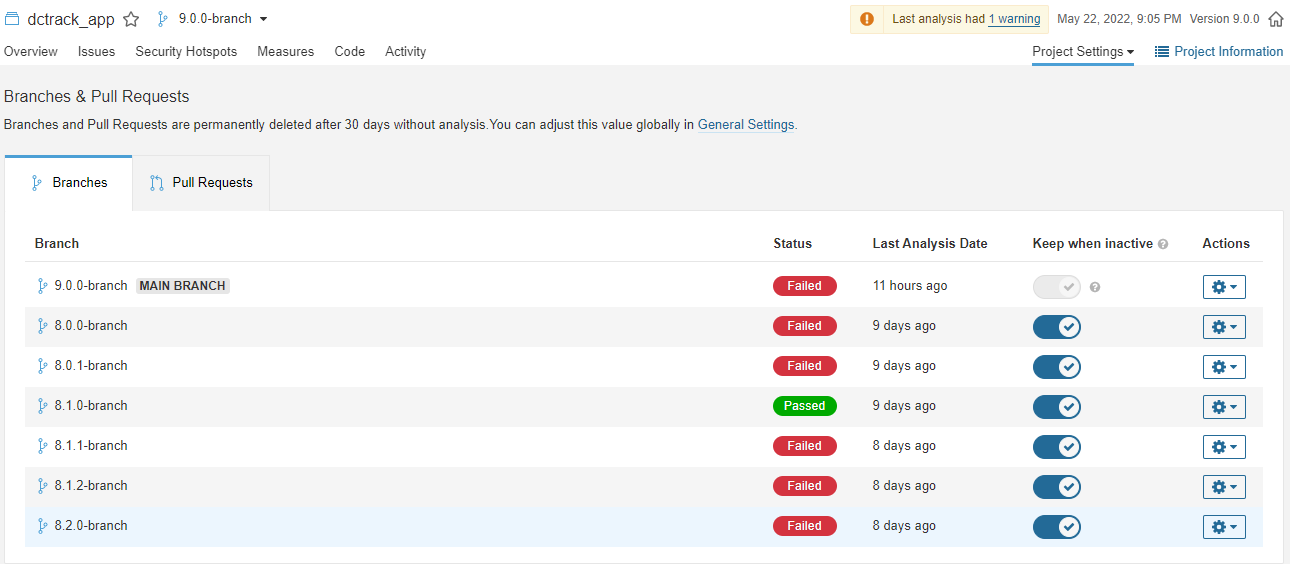Viewport: 1290px width, 564px height.
Task: Open the 1 warning link
Action: click(x=1014, y=19)
